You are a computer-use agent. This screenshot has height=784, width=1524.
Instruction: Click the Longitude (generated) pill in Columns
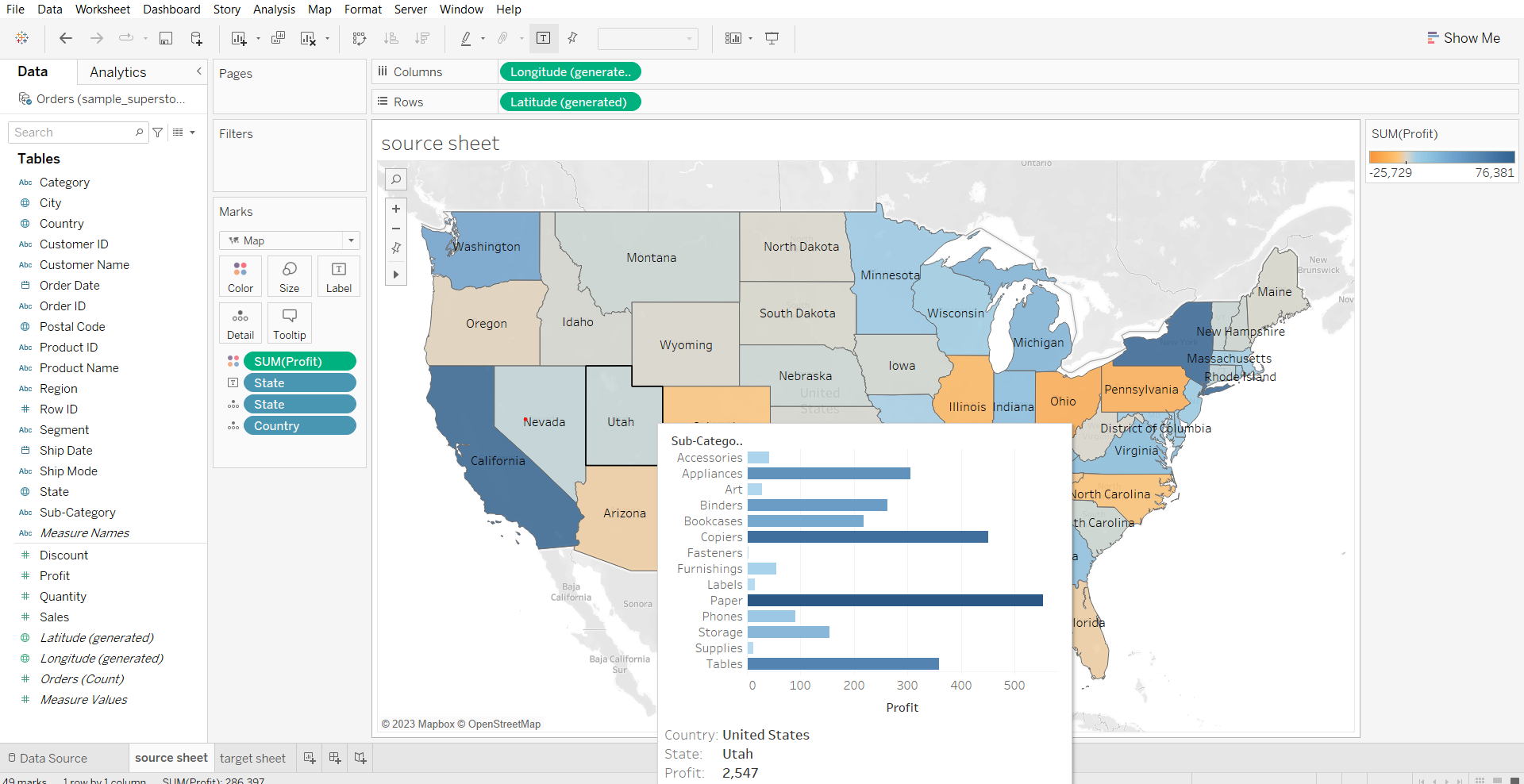tap(570, 72)
